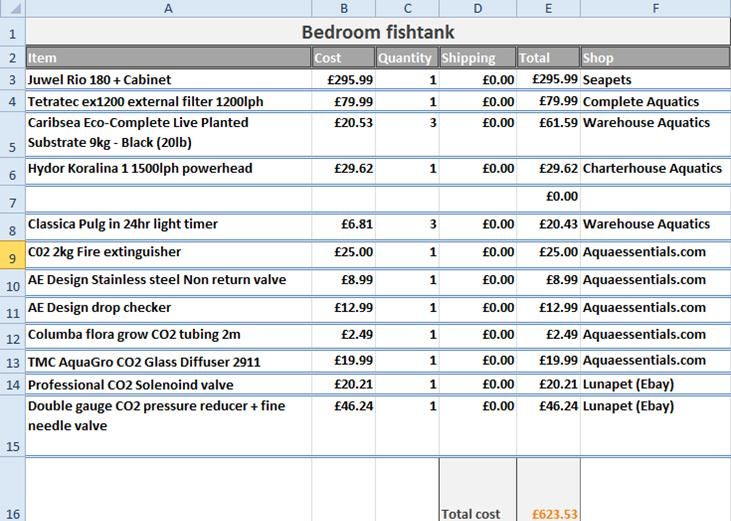This screenshot has width=731, height=521.
Task: Select column D header
Action: point(477,8)
